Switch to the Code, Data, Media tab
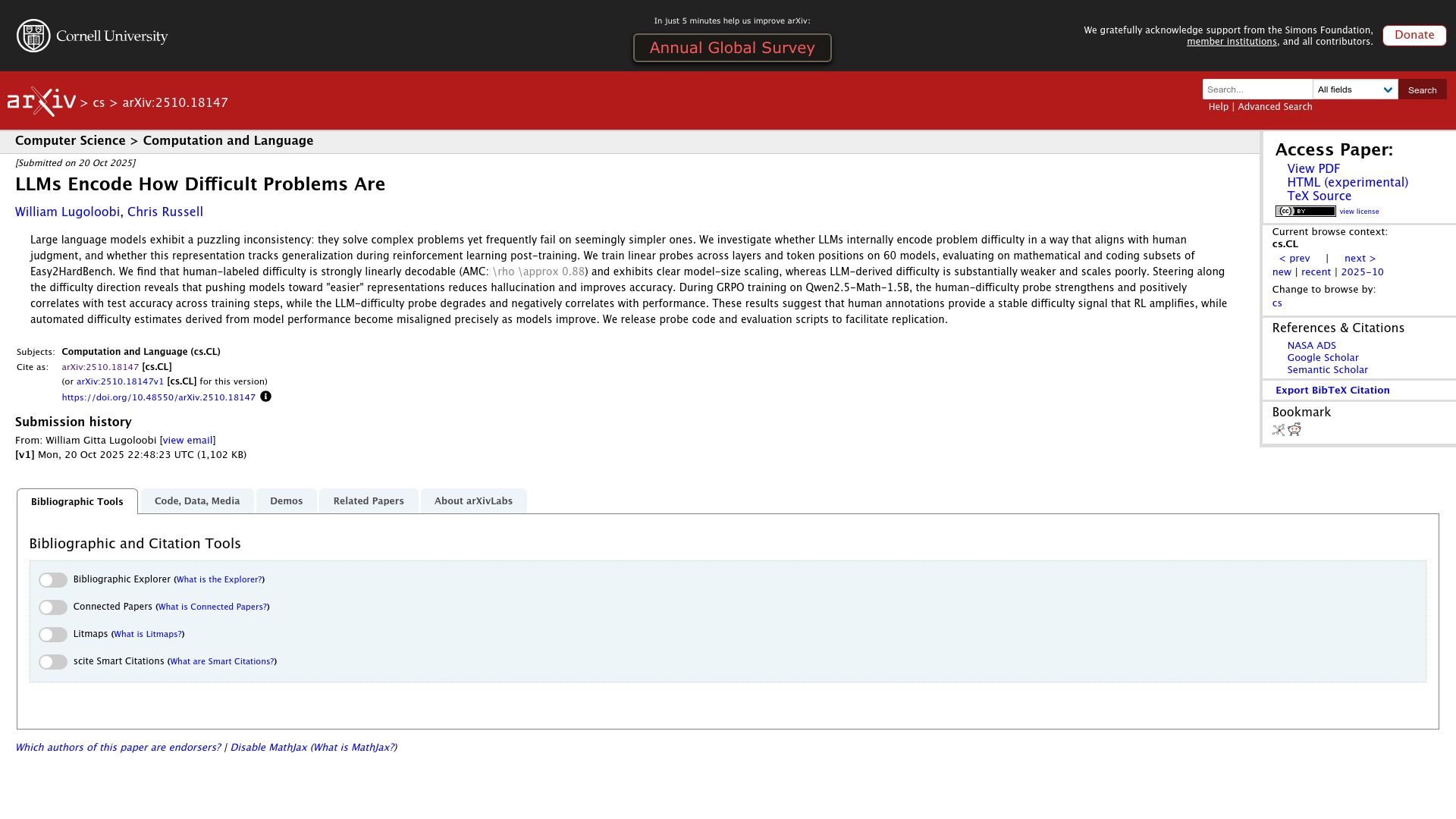 [x=197, y=501]
